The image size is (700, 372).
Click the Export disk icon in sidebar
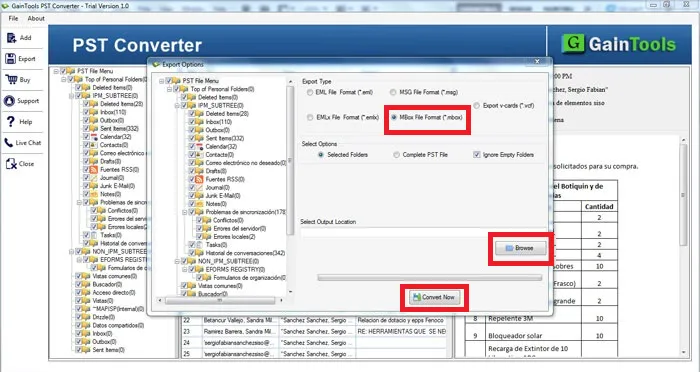[x=11, y=59]
